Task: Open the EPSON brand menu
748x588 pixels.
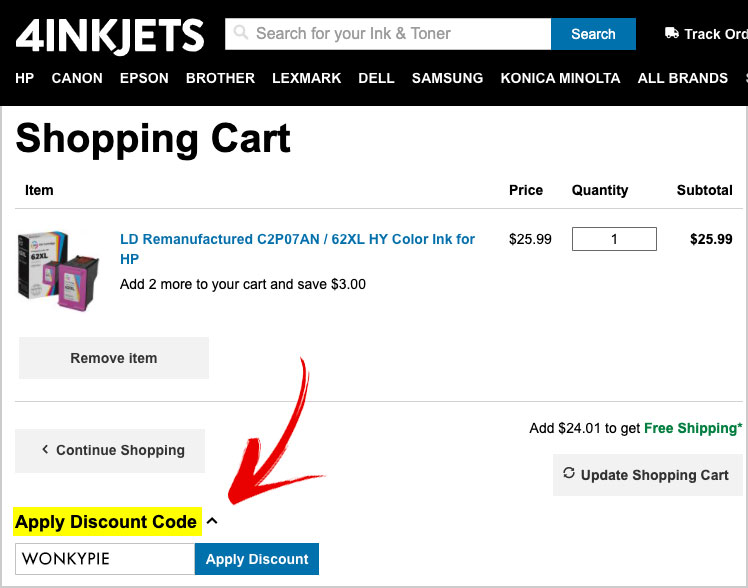Action: tap(144, 78)
